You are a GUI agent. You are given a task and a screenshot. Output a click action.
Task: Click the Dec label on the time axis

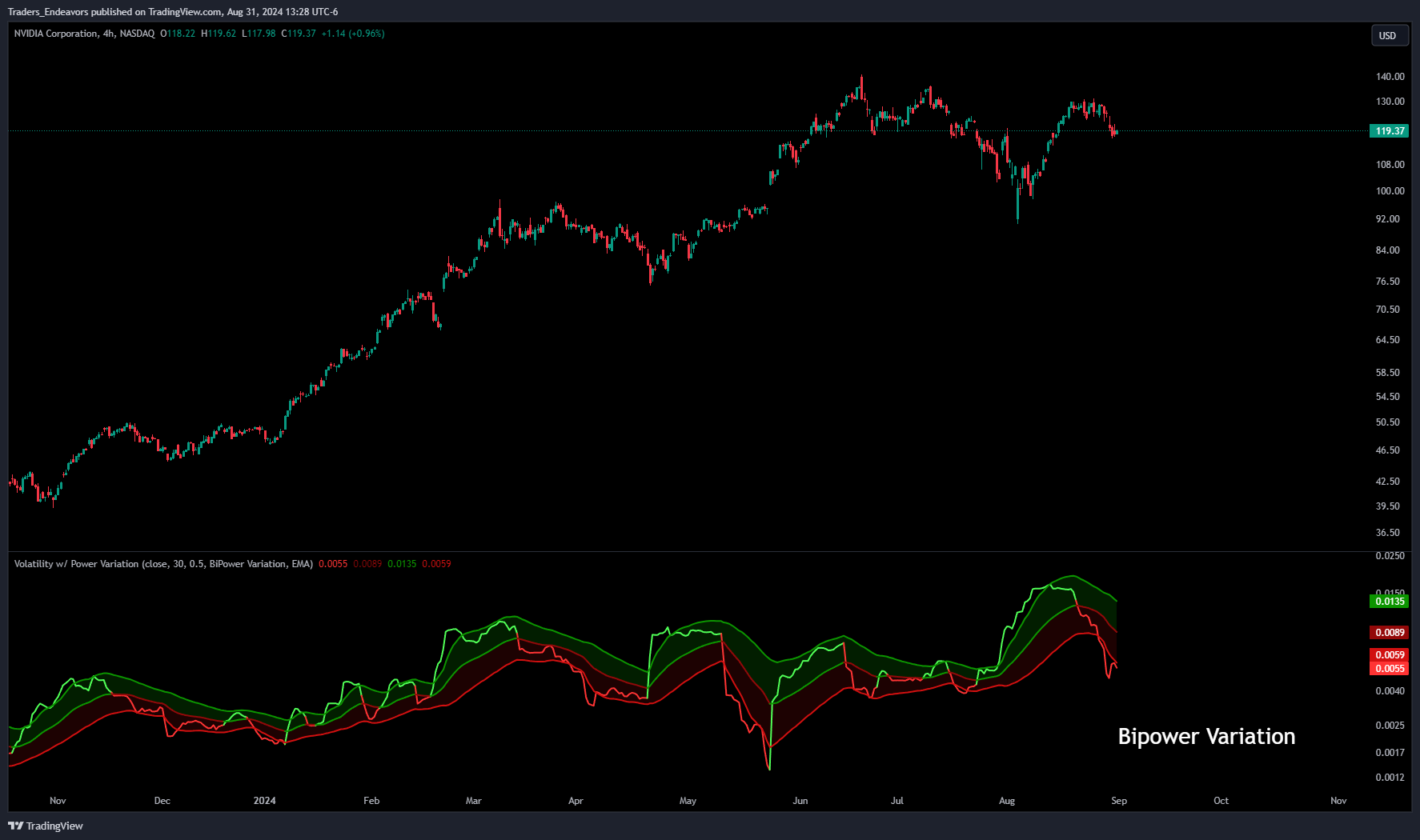pyautogui.click(x=162, y=801)
